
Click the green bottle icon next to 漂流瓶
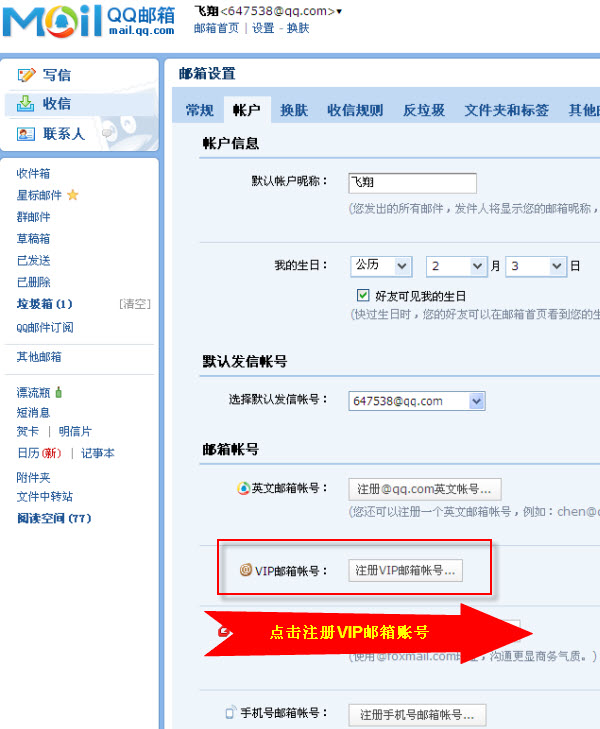59,392
